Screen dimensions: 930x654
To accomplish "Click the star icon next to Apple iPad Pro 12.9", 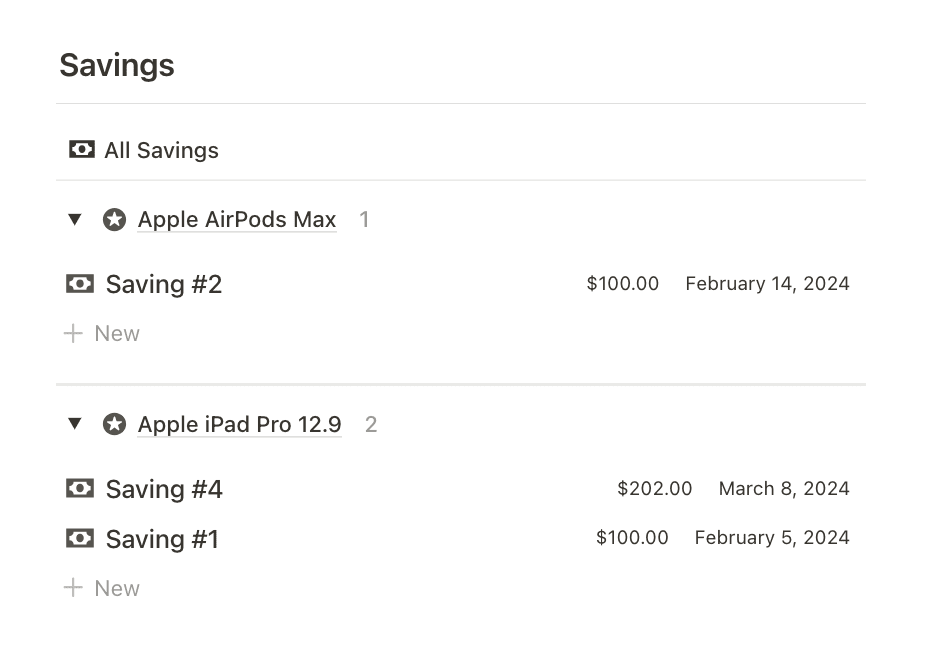I will pos(114,424).
